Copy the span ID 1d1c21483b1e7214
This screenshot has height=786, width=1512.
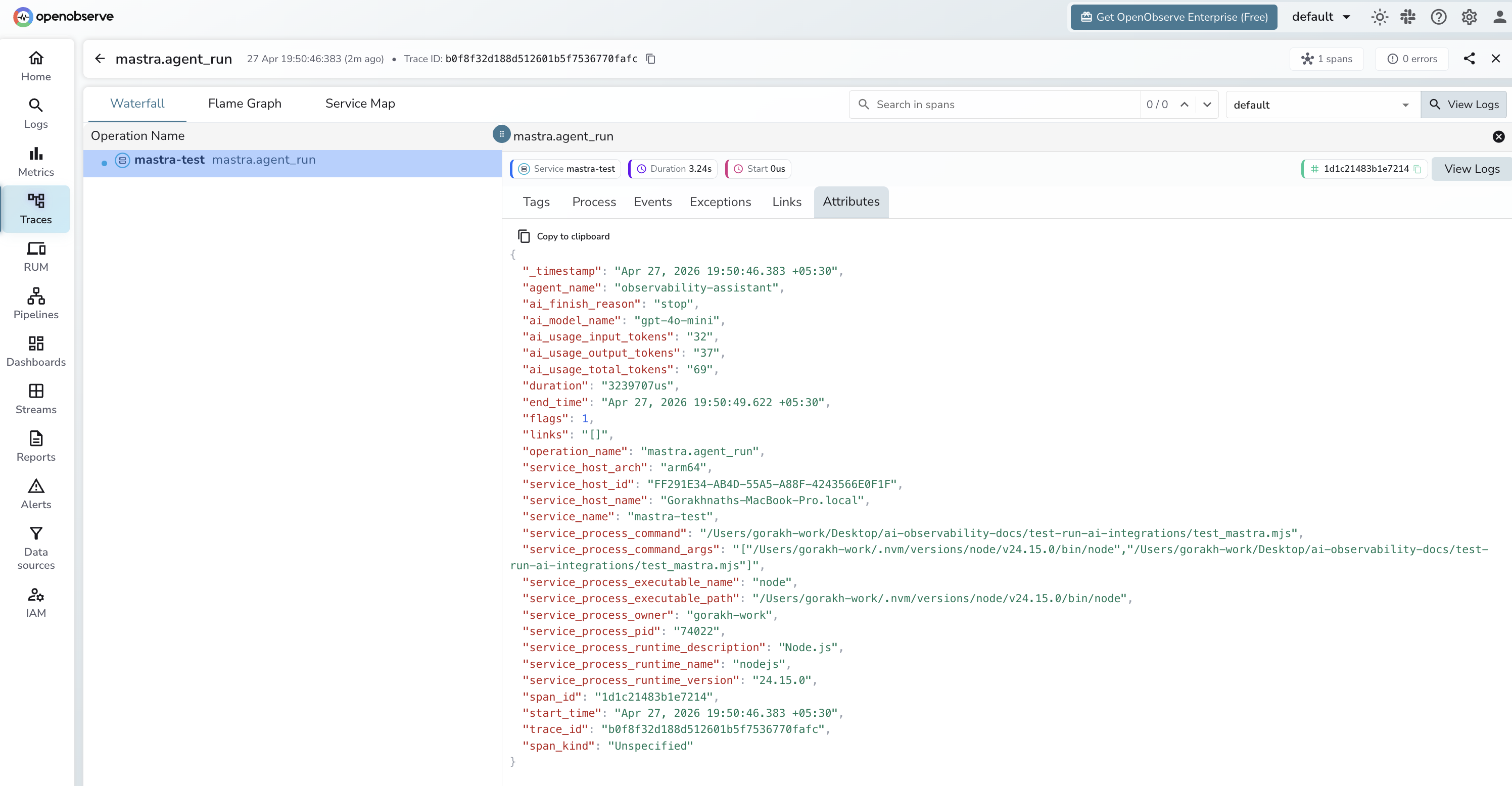point(1419,168)
